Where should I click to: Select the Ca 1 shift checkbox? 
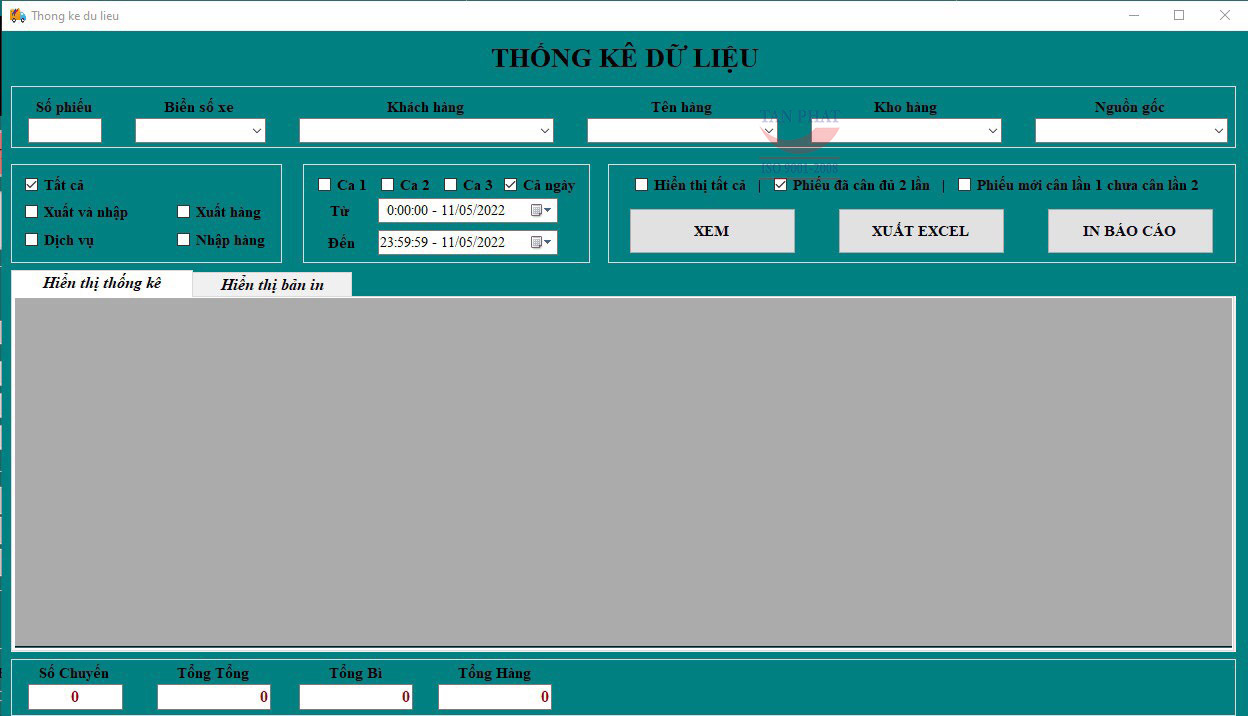[325, 185]
